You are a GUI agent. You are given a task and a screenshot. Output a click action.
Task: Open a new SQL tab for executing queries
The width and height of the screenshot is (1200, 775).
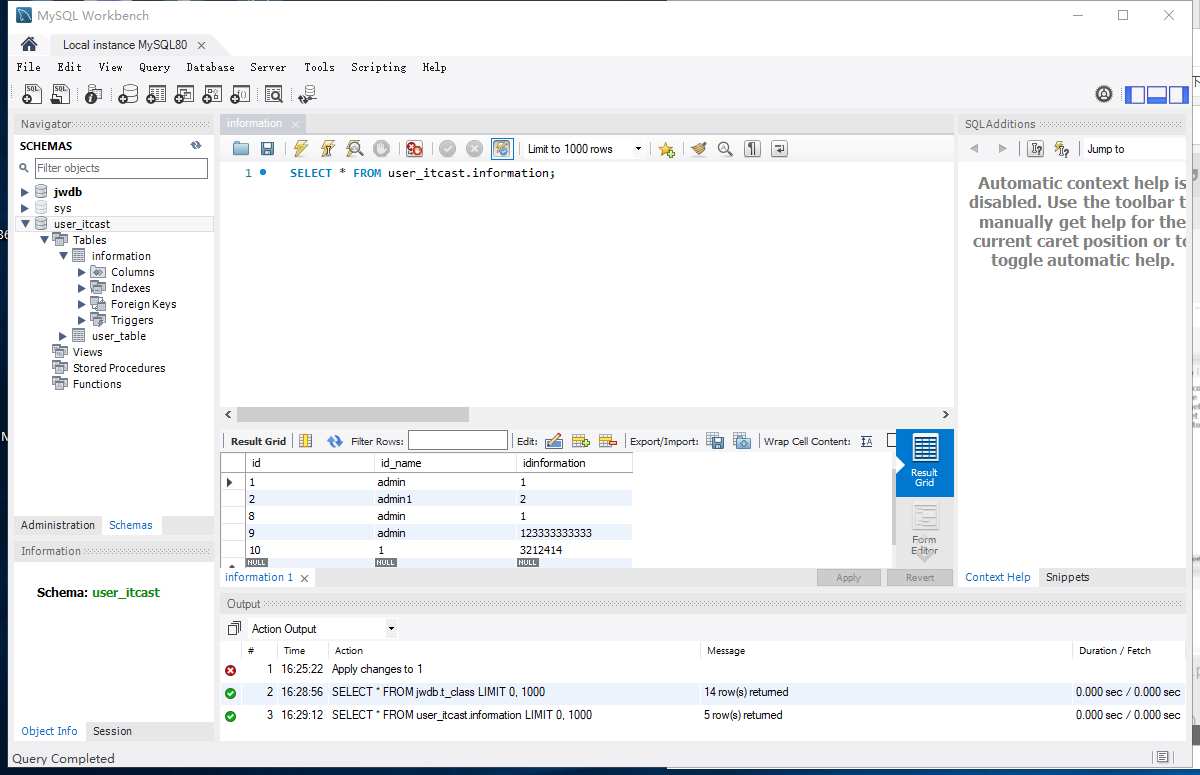31,93
